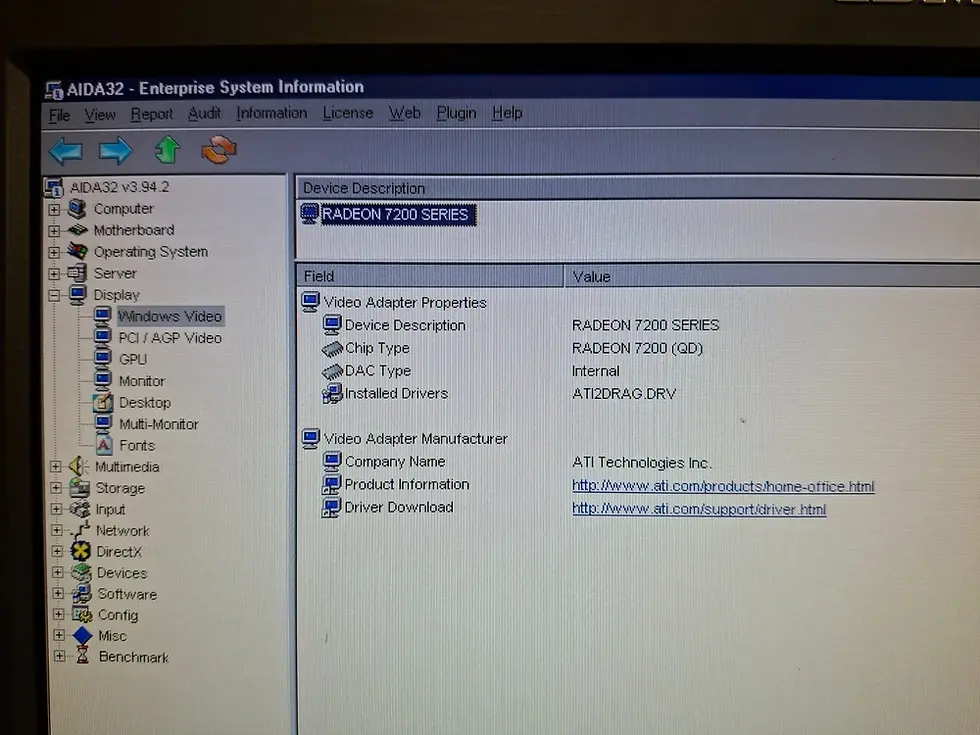This screenshot has height=735, width=980.
Task: Open the Plugin menu
Action: point(456,113)
